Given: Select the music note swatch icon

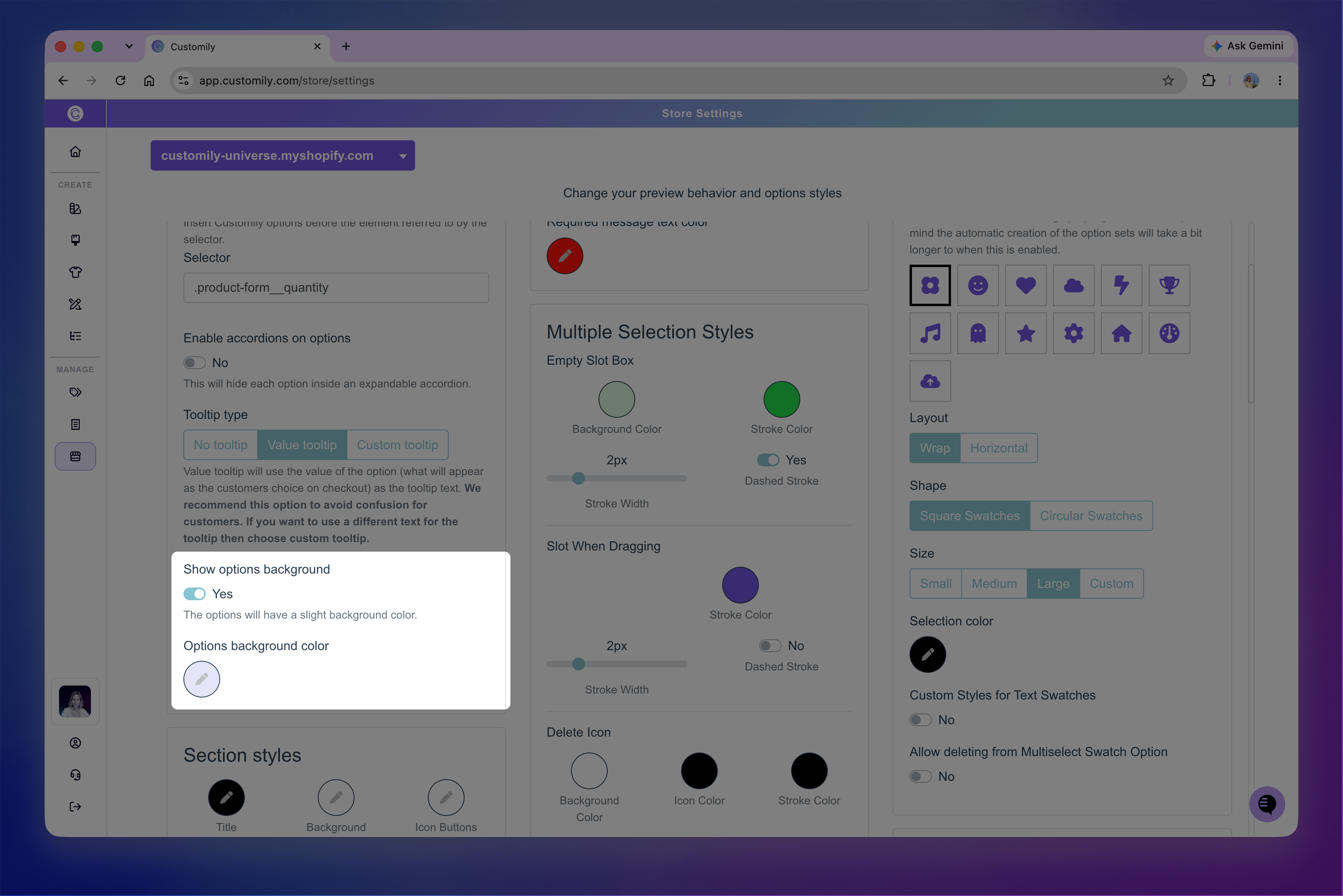Looking at the screenshot, I should tap(929, 332).
